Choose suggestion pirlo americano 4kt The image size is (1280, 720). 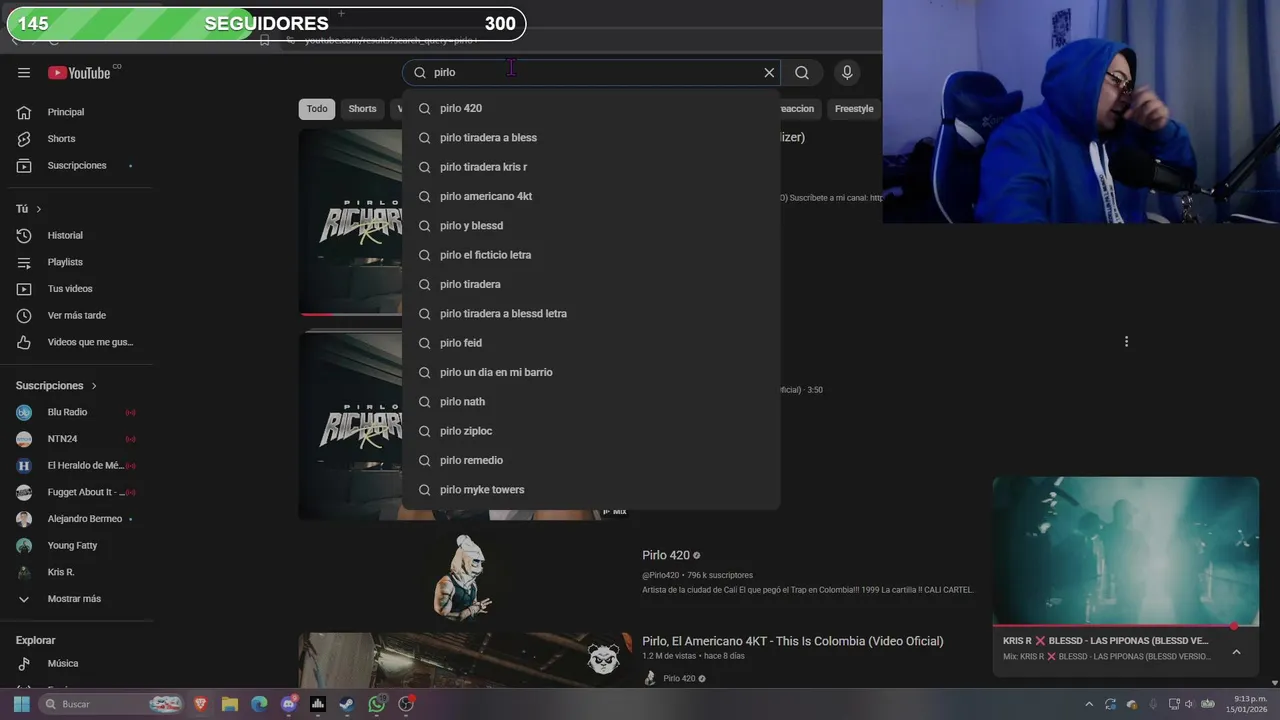click(591, 196)
